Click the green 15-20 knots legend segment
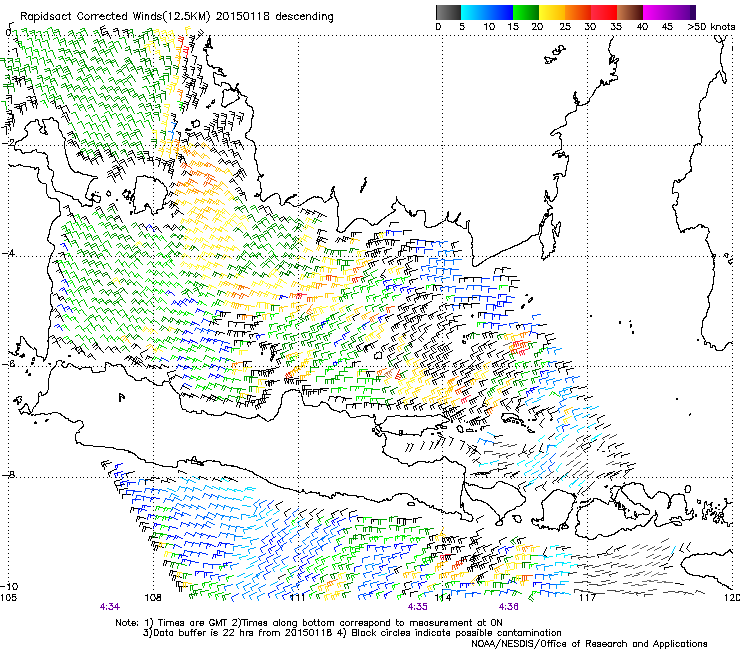740x650 pixels. [526, 12]
